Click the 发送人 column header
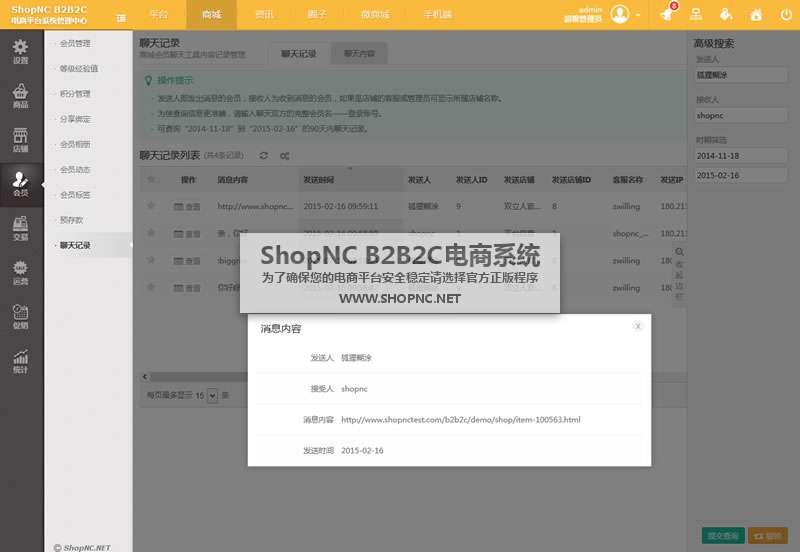The width and height of the screenshot is (800, 552). click(419, 180)
